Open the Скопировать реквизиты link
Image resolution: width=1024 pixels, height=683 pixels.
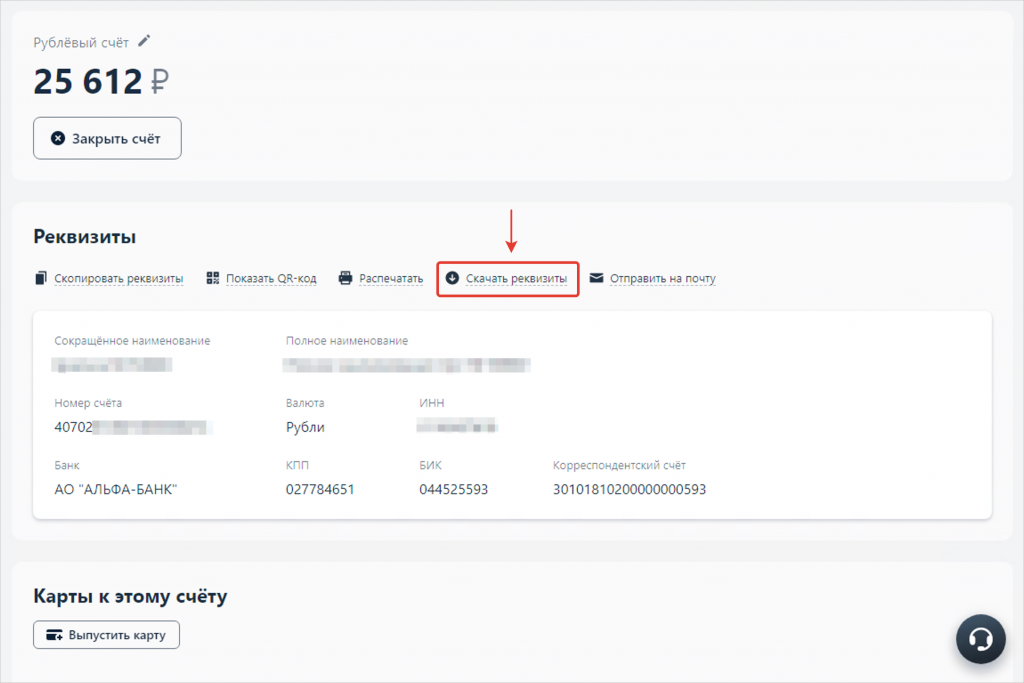pyautogui.click(x=118, y=278)
